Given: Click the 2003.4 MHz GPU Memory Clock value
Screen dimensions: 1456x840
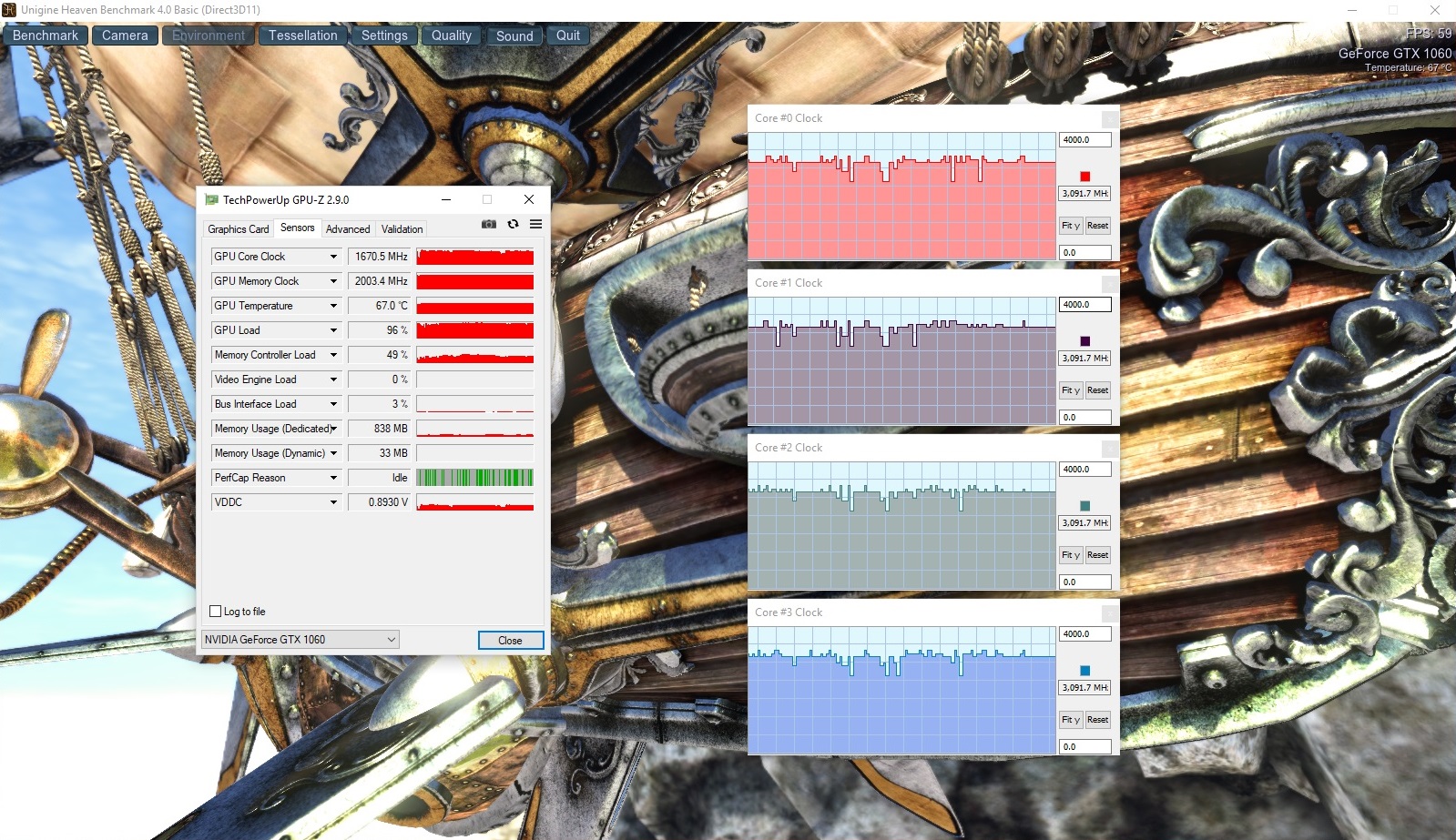Looking at the screenshot, I should coord(380,281).
